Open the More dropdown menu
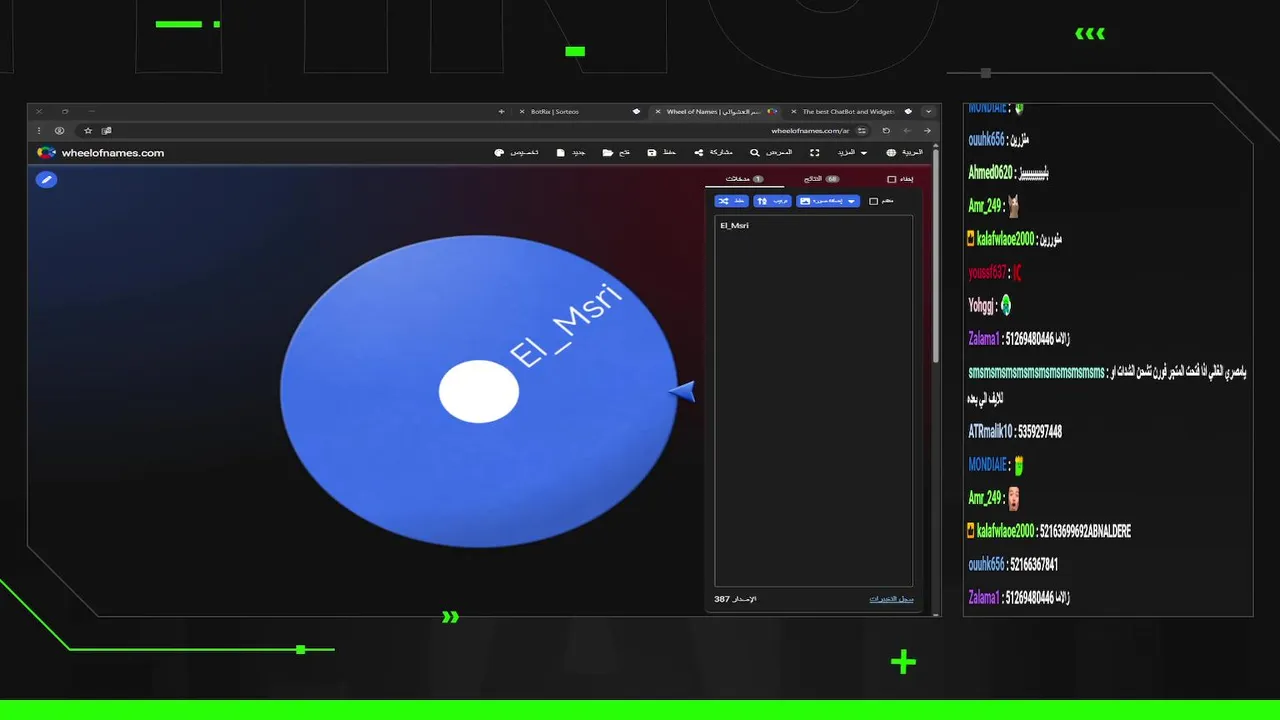The image size is (1280, 720). click(853, 153)
